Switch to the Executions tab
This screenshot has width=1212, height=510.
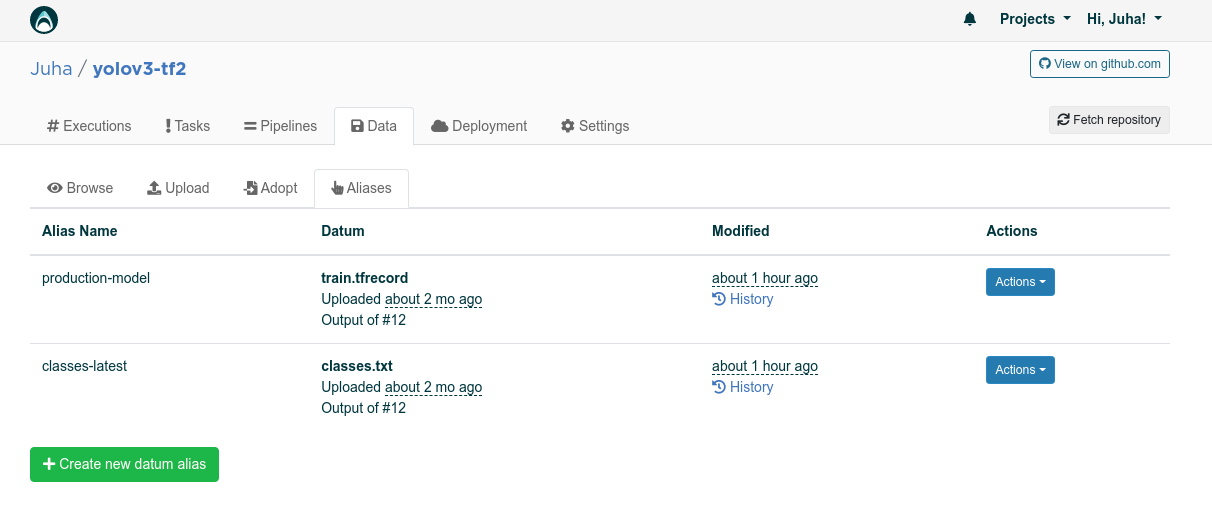[x=89, y=126]
